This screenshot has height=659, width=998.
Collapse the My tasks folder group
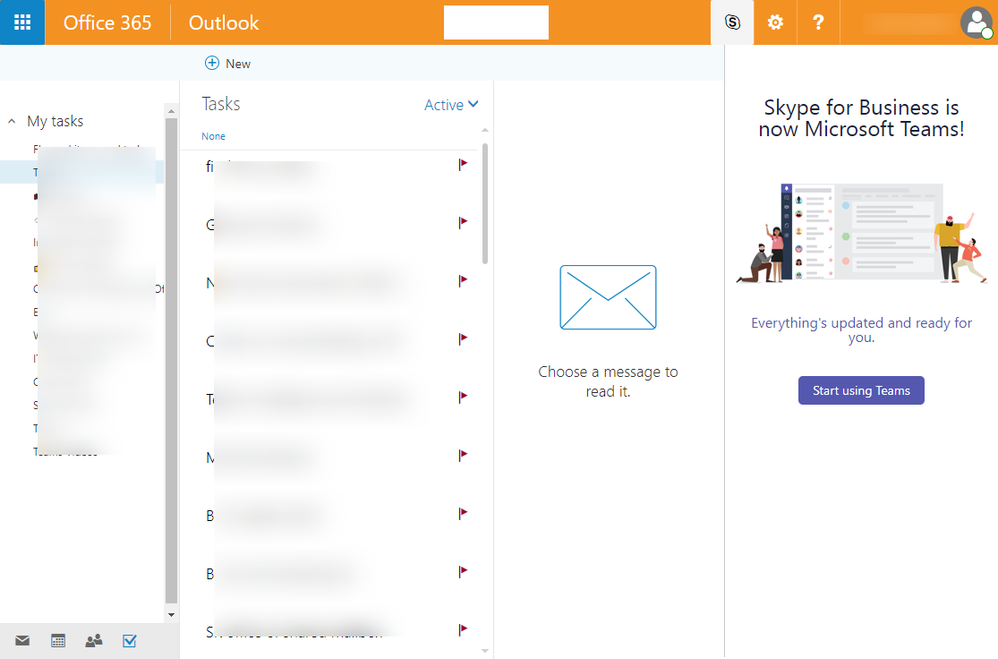pyautogui.click(x=11, y=121)
